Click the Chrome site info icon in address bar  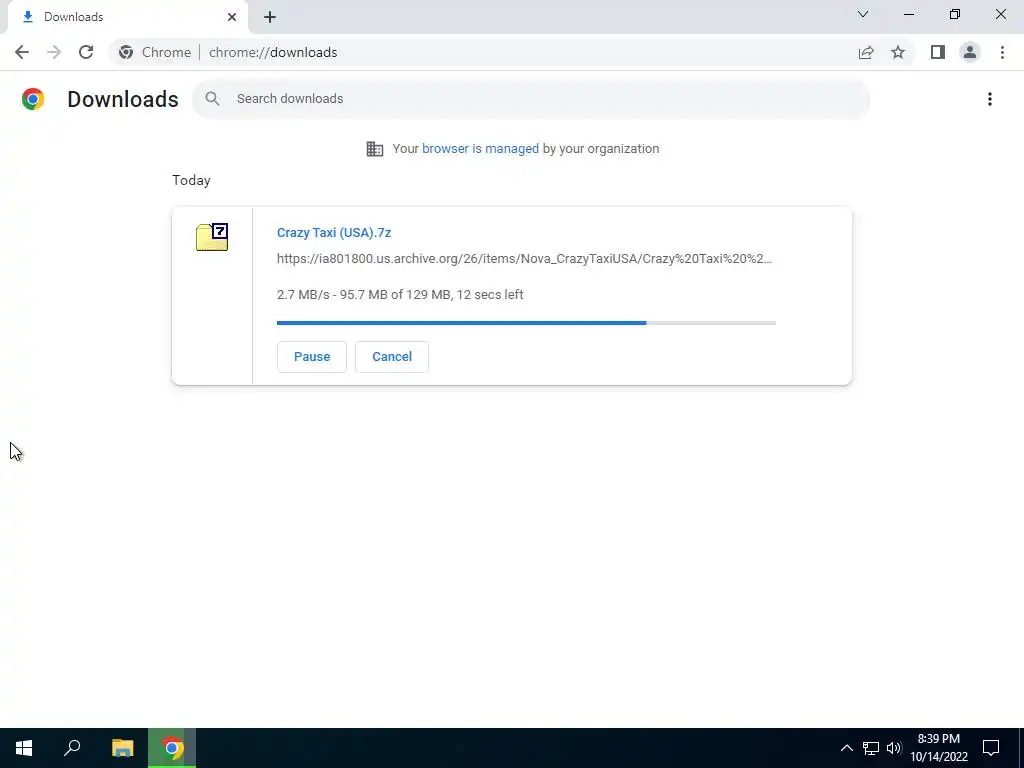126,52
